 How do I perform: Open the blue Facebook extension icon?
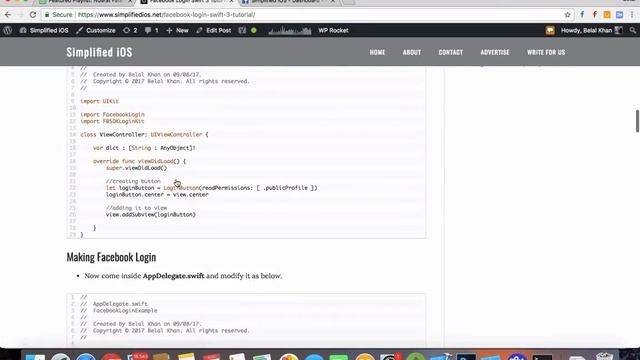point(582,15)
